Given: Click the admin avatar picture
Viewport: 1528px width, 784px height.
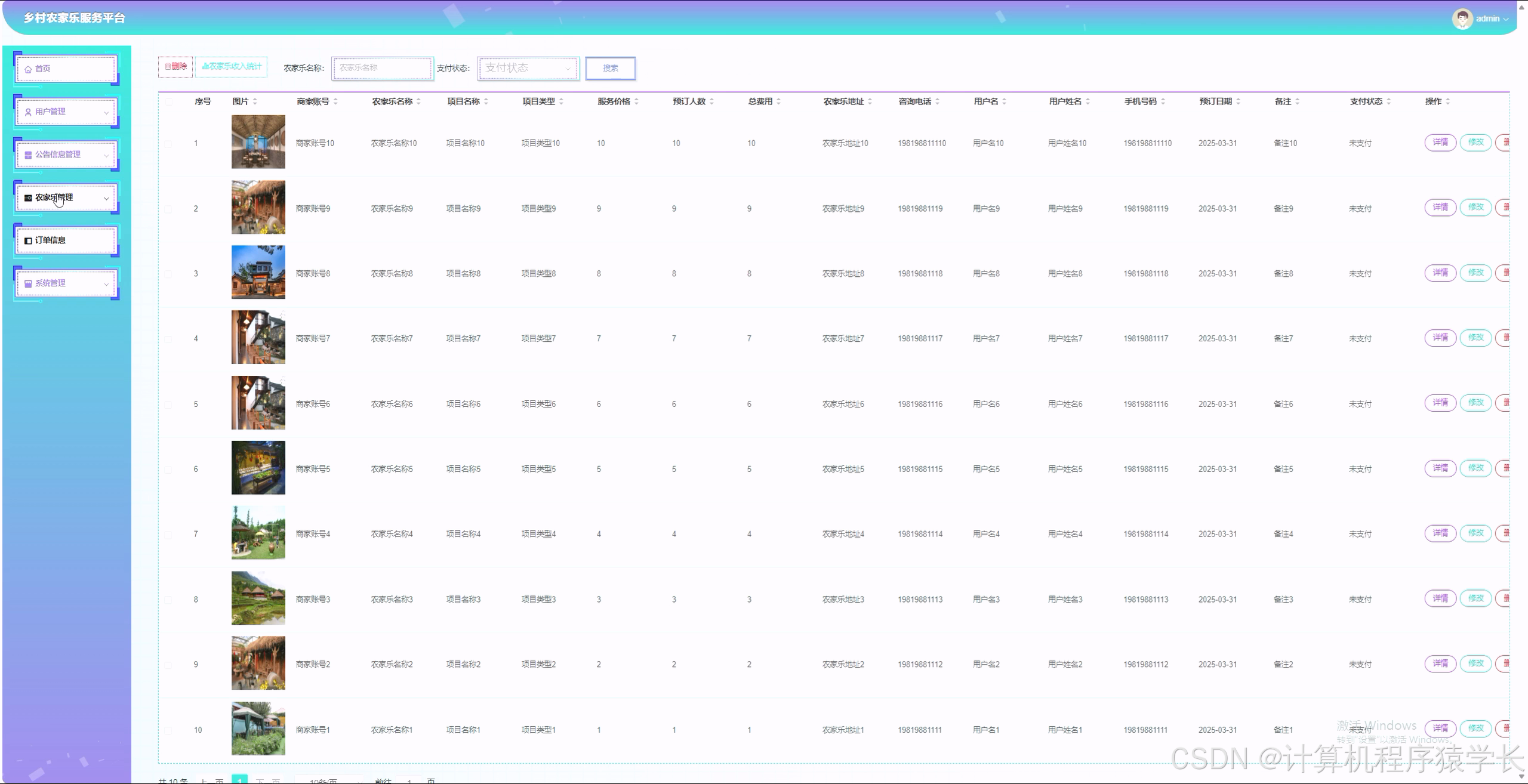Looking at the screenshot, I should (1462, 19).
